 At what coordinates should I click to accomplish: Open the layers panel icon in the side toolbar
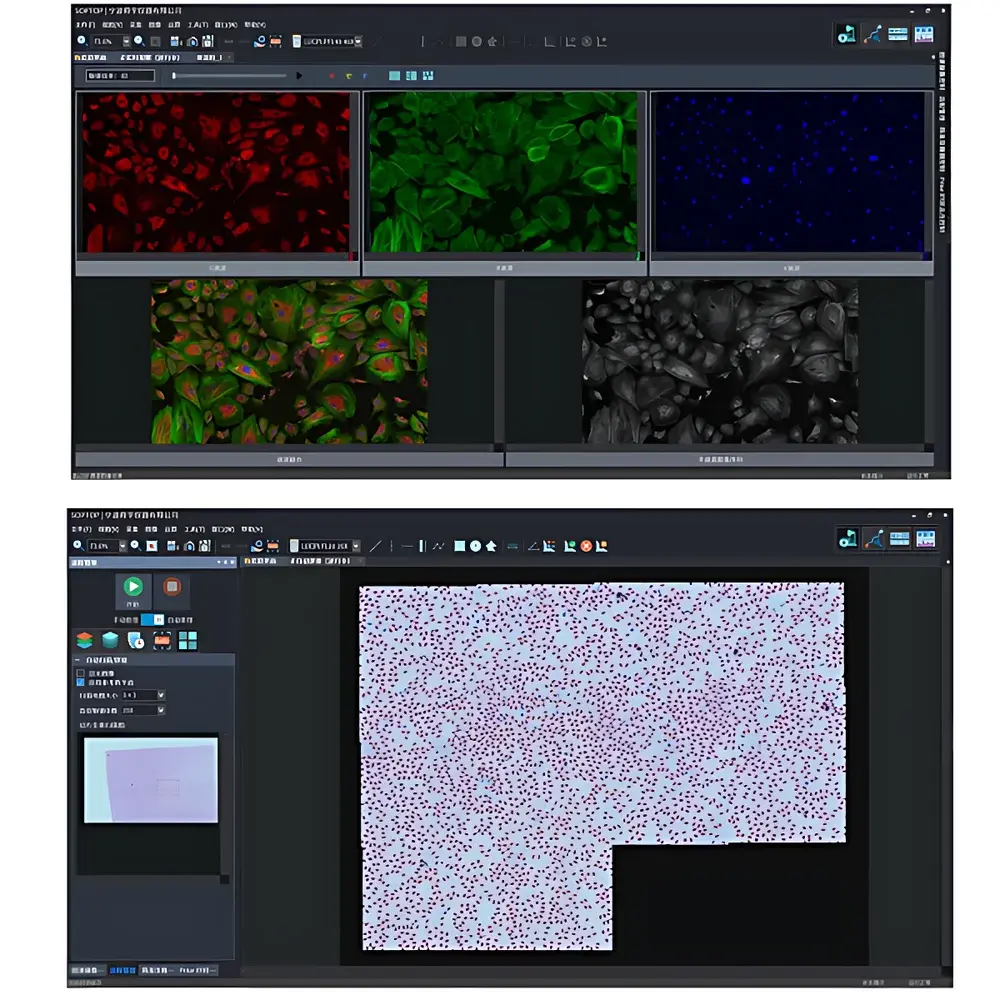[85, 640]
